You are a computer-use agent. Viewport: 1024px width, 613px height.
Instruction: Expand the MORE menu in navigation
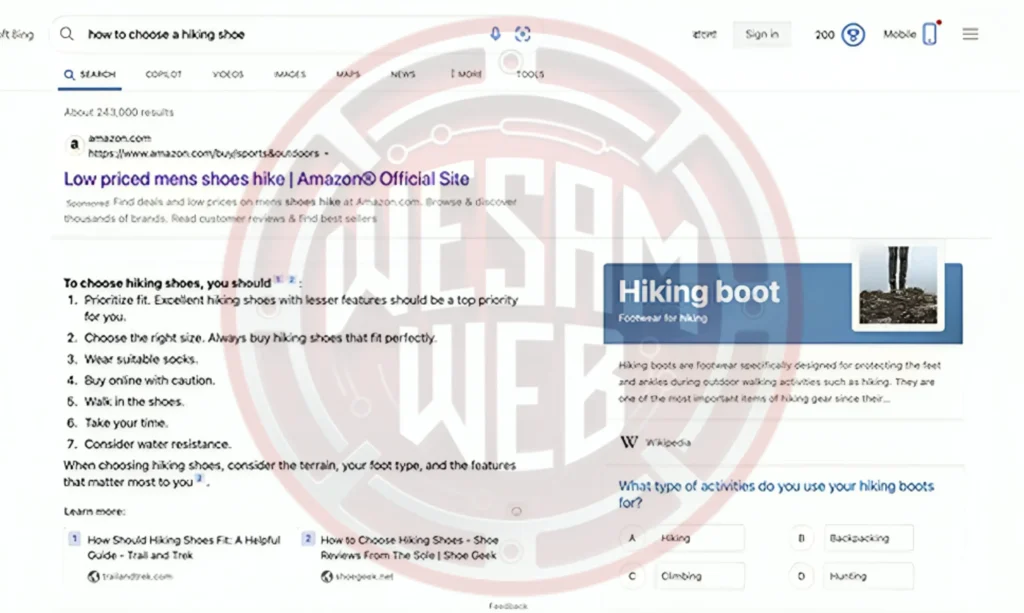(x=466, y=74)
